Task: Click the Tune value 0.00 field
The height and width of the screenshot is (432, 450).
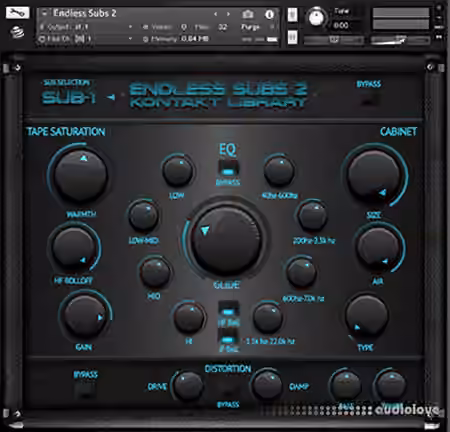Action: click(340, 25)
